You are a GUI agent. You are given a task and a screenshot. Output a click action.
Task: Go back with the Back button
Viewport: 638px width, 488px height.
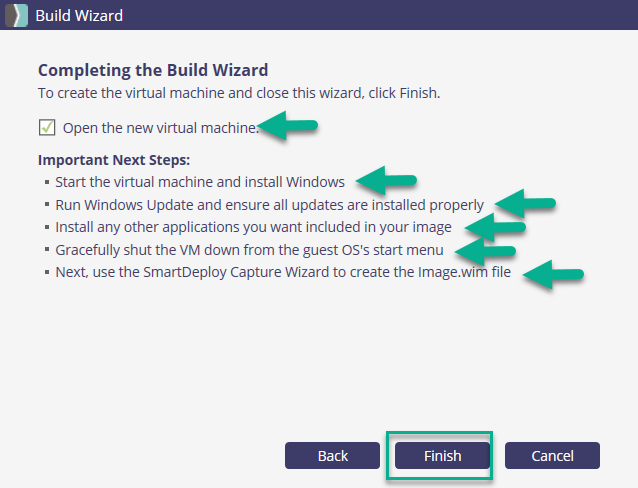[333, 456]
